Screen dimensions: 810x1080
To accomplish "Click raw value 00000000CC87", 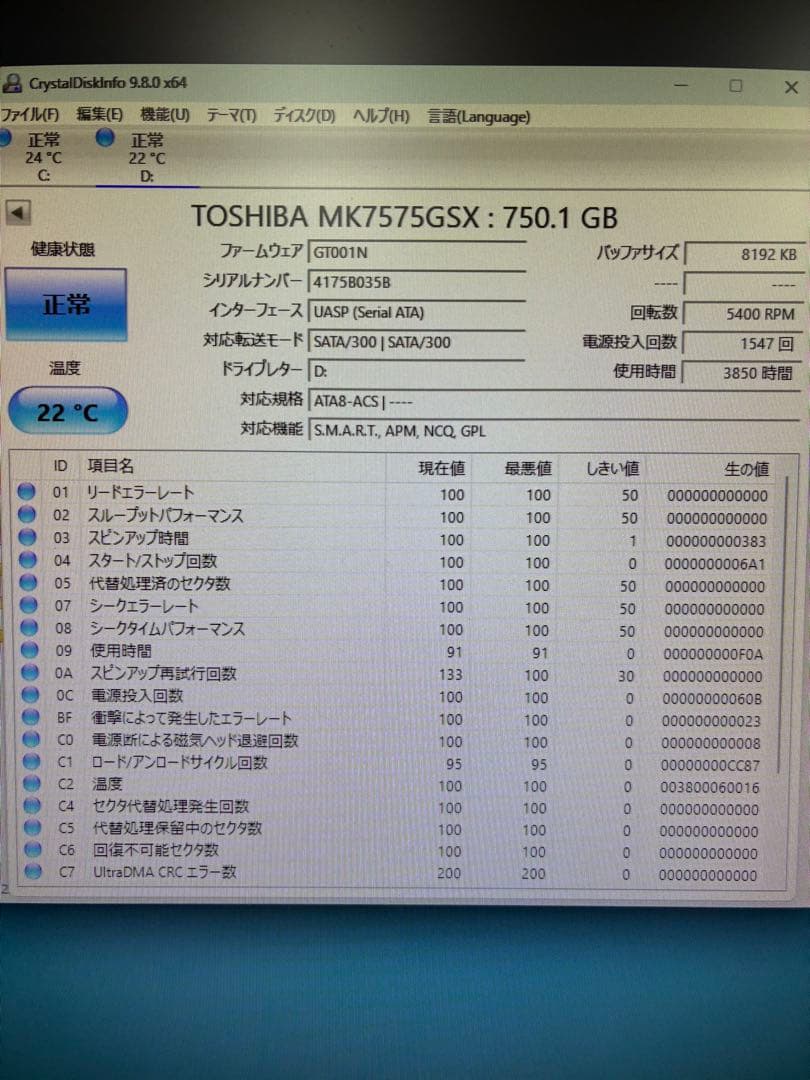I will [x=710, y=765].
